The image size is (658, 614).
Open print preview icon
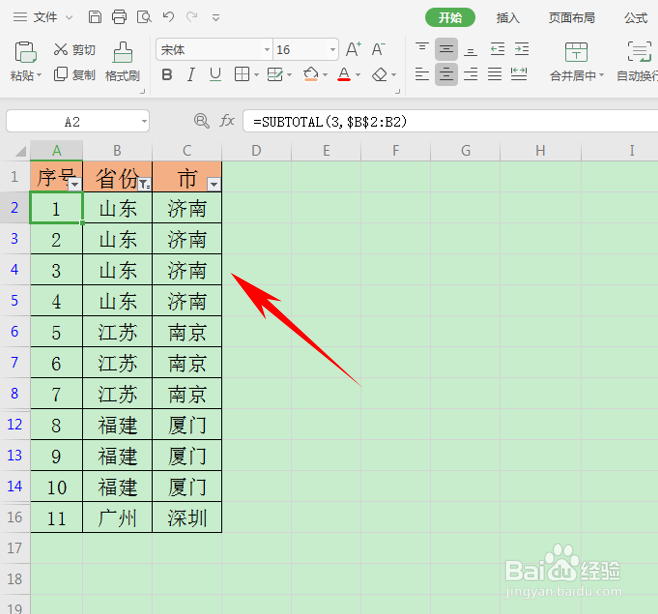click(x=144, y=17)
